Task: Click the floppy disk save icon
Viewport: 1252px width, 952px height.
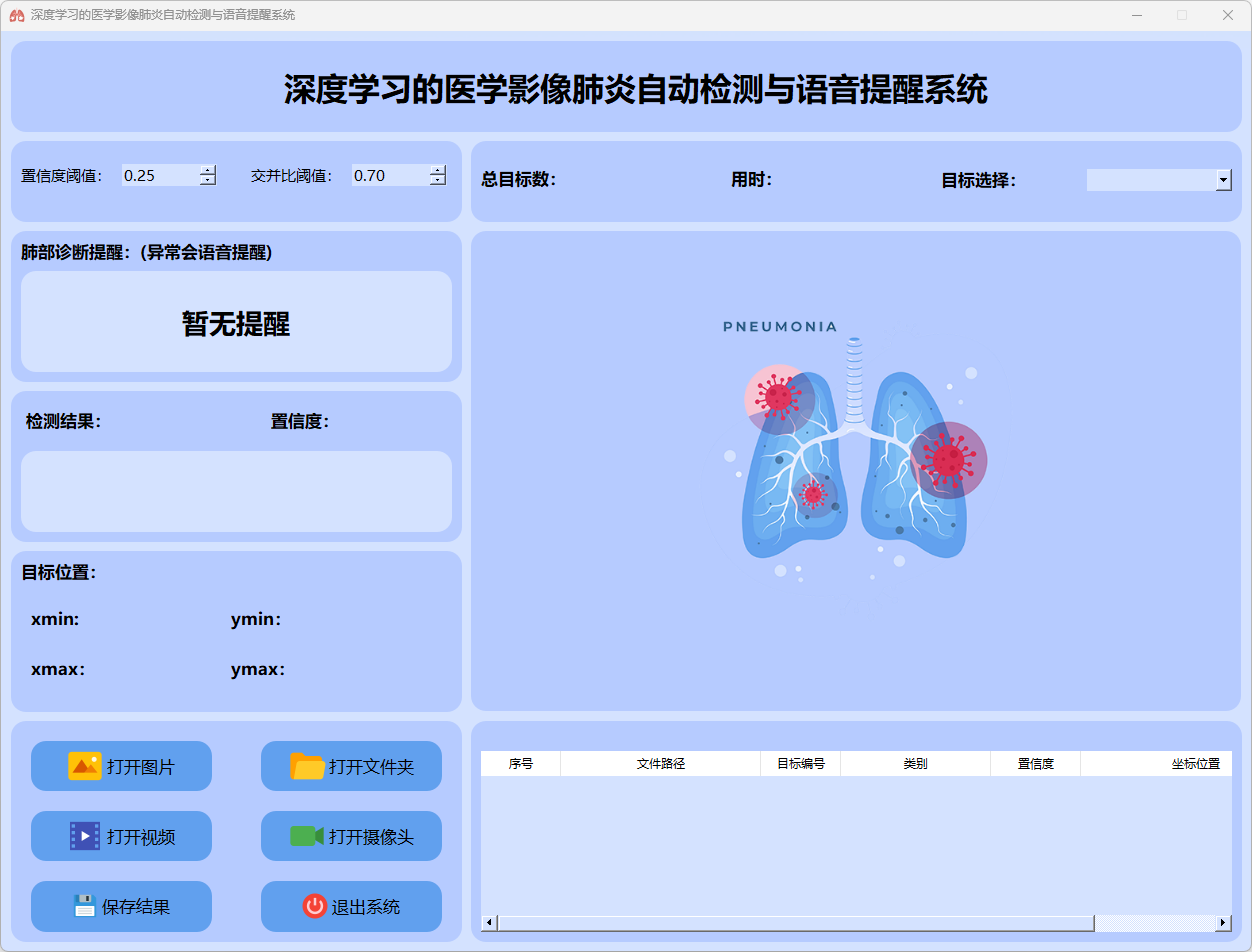Action: pos(84,906)
